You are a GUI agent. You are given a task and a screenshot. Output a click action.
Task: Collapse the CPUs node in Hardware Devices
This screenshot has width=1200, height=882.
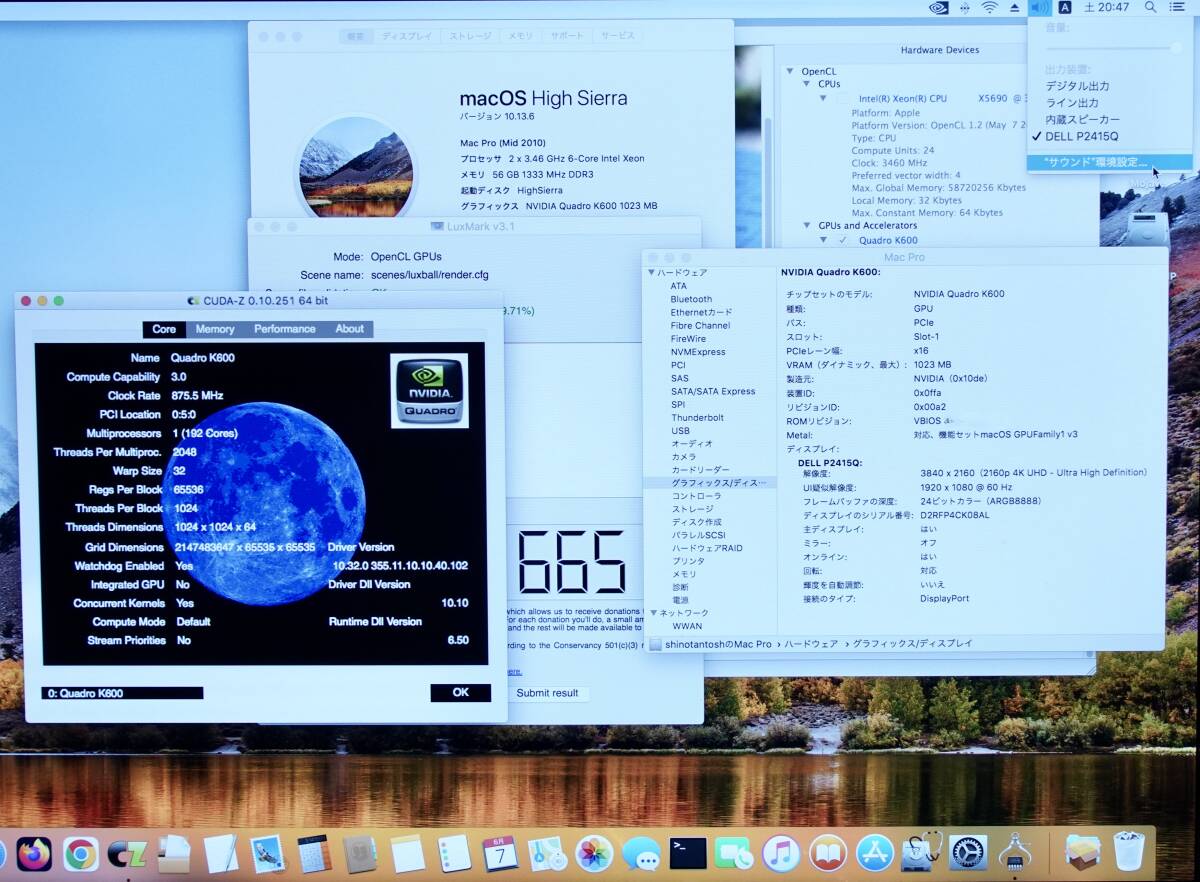[807, 85]
